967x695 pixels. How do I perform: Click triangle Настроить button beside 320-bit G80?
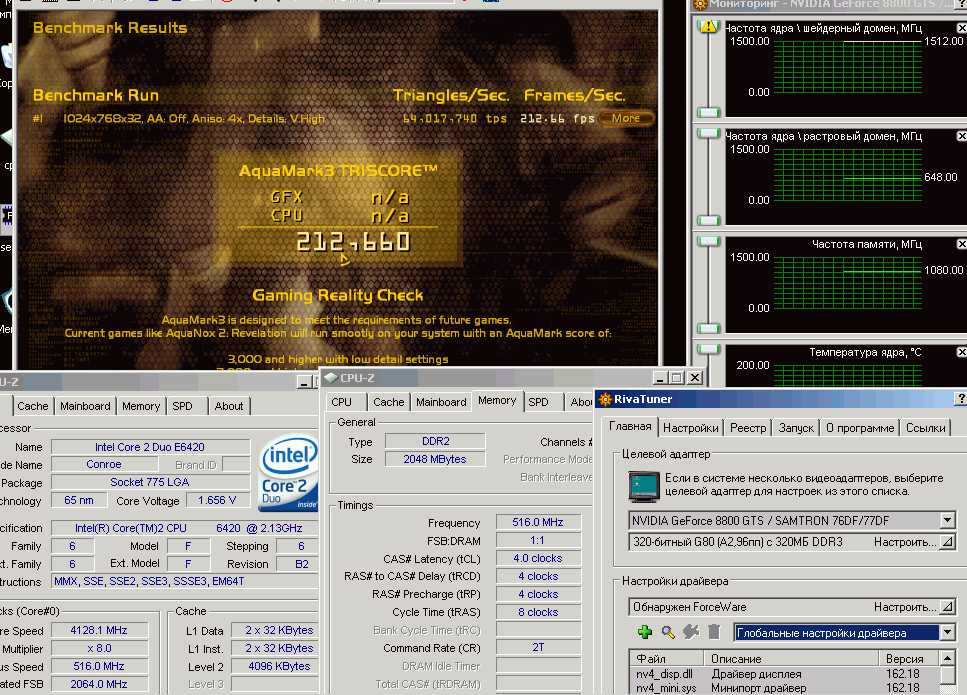(x=947, y=542)
